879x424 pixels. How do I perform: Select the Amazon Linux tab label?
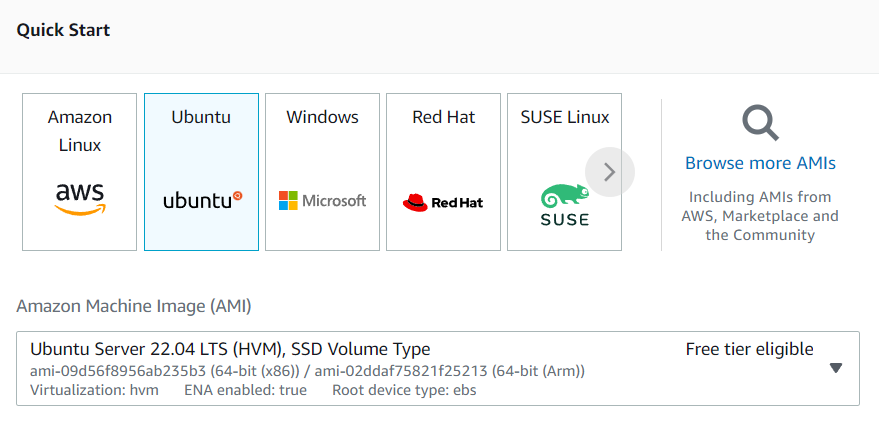pos(80,131)
